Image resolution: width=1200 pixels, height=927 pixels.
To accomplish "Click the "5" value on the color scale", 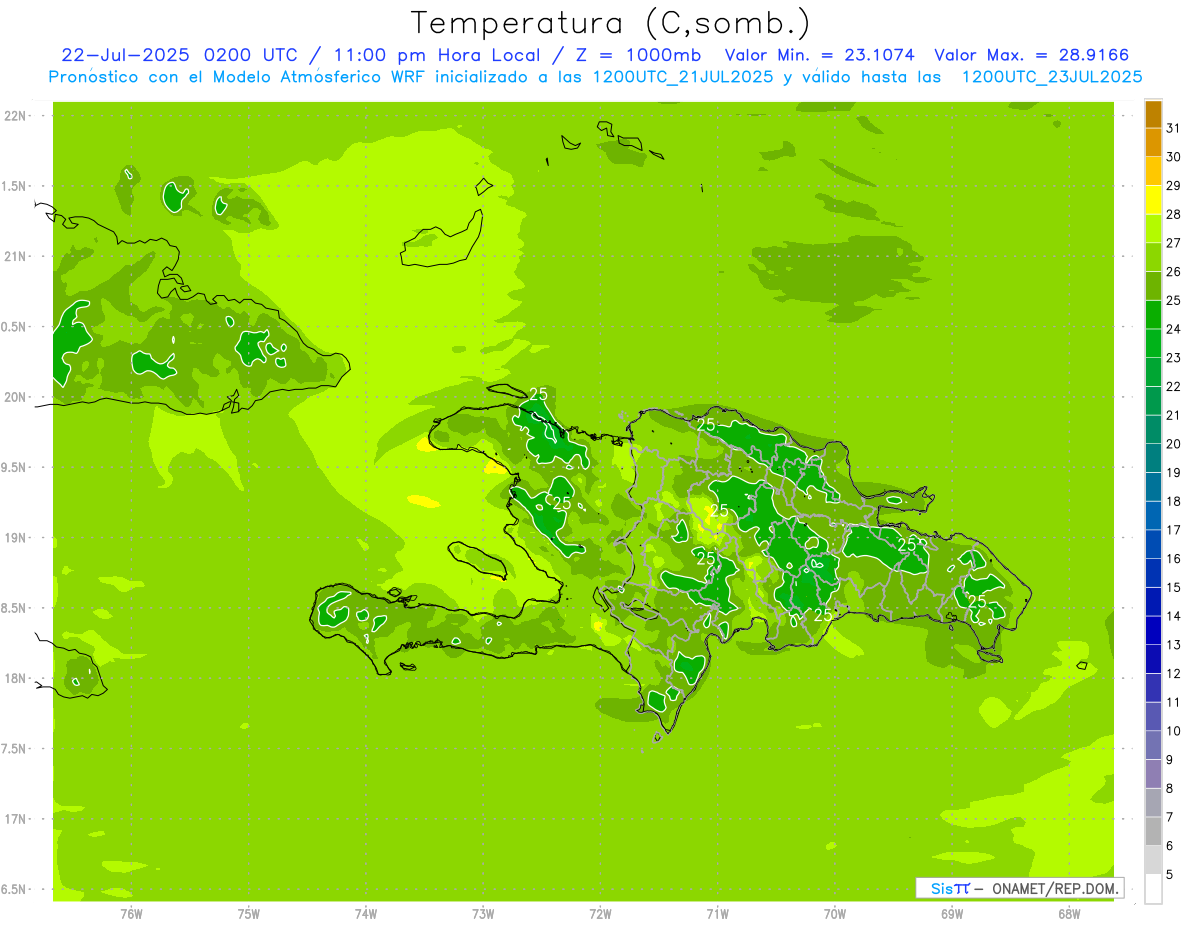I will tap(1170, 875).
